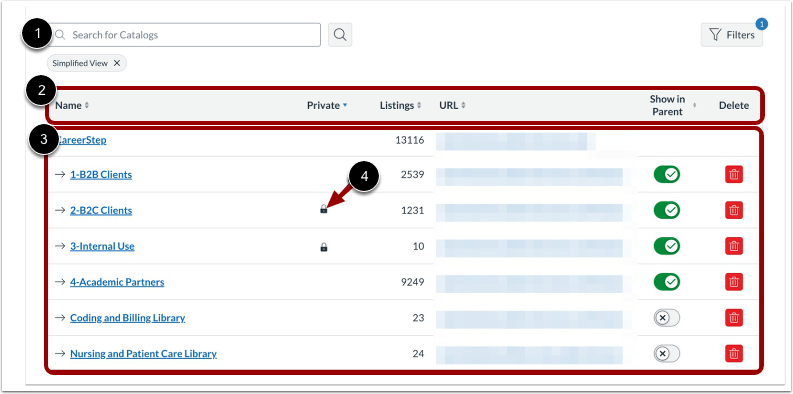Enable Show in Parent for Coding and Billing Library
The height and width of the screenshot is (394, 793).
(x=667, y=318)
